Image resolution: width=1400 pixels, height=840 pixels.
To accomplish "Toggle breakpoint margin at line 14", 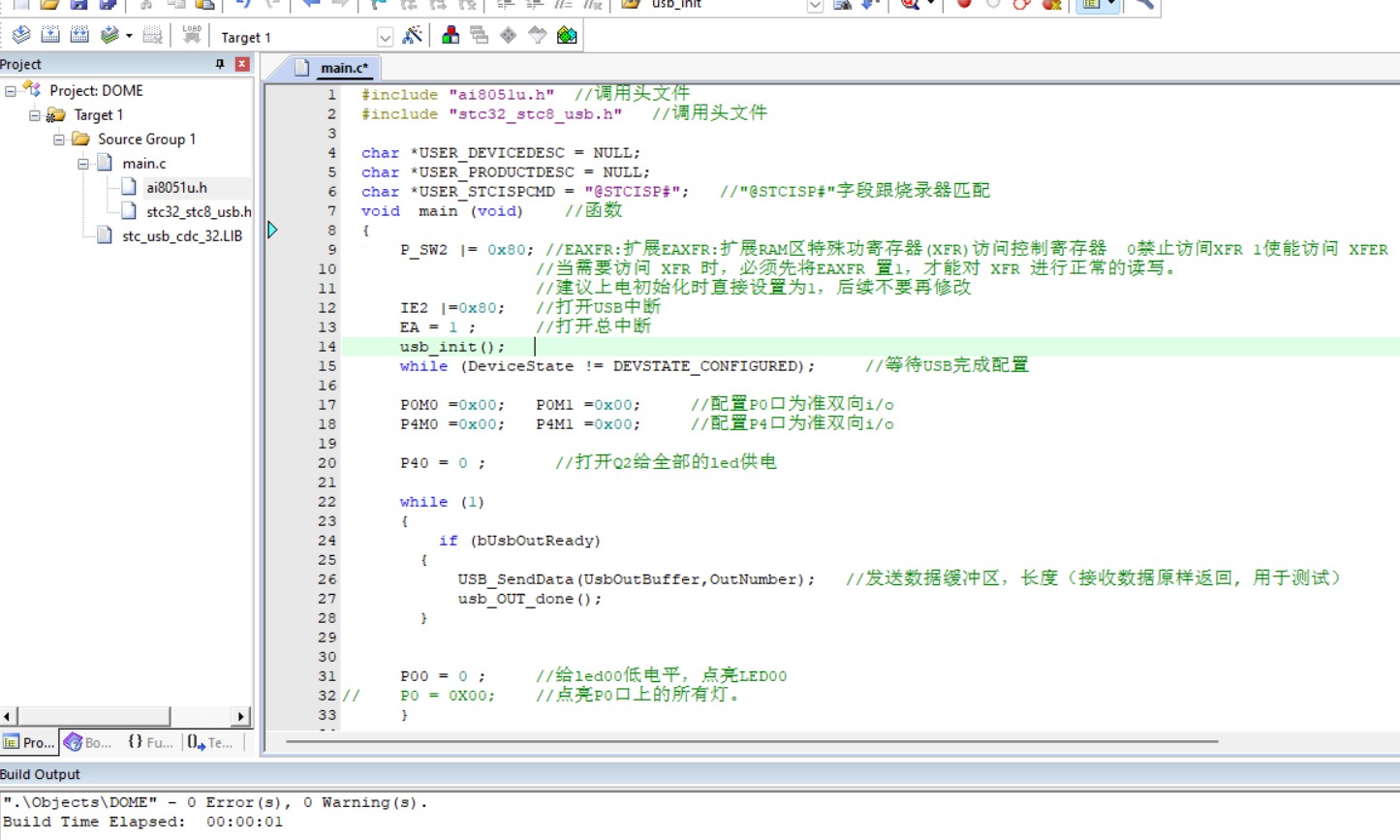I will click(x=276, y=347).
